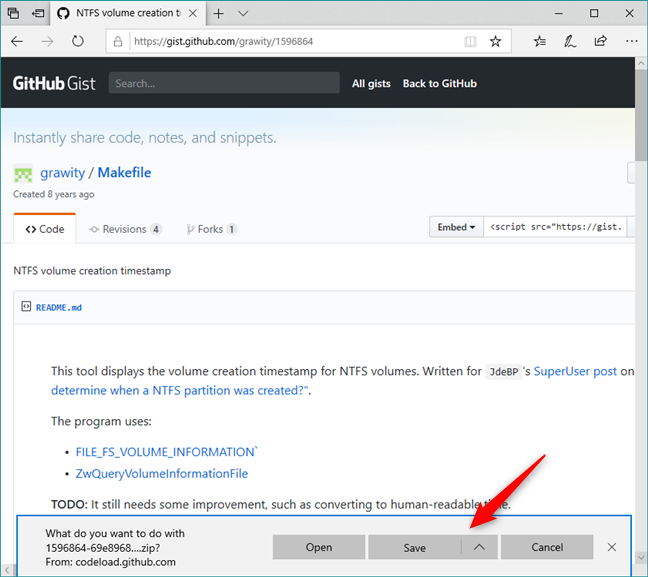Show tab previews chevron

click(243, 14)
